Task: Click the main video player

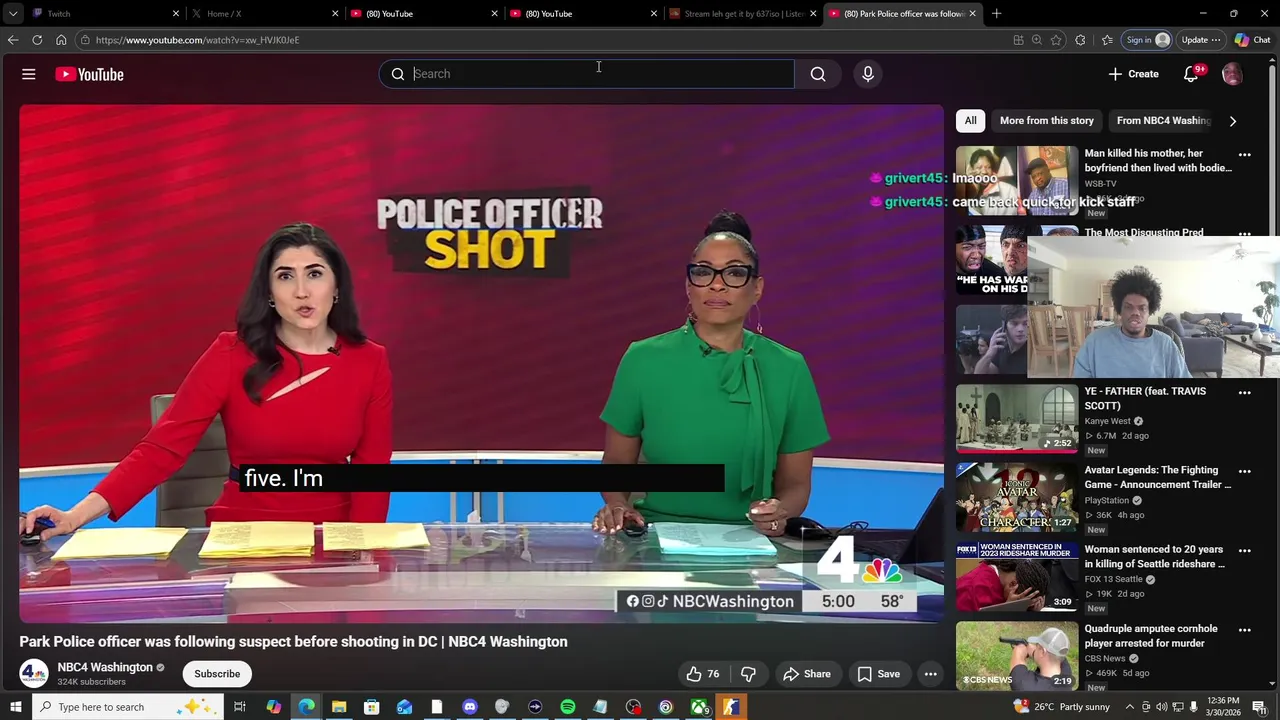Action: 481,364
